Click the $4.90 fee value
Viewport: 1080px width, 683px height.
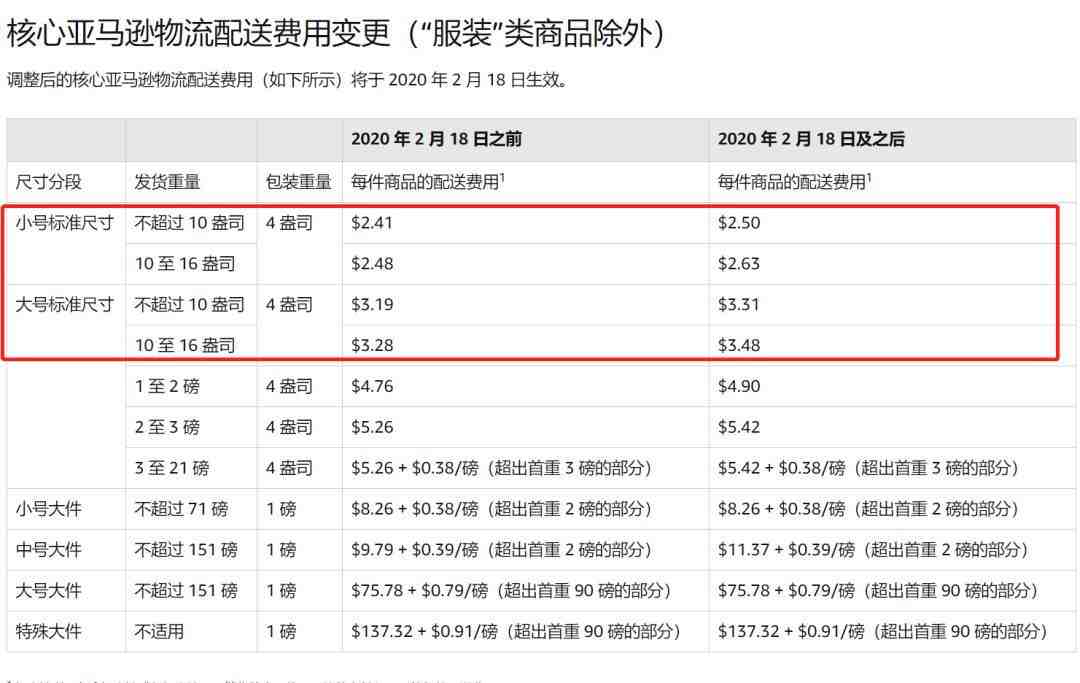pos(739,386)
